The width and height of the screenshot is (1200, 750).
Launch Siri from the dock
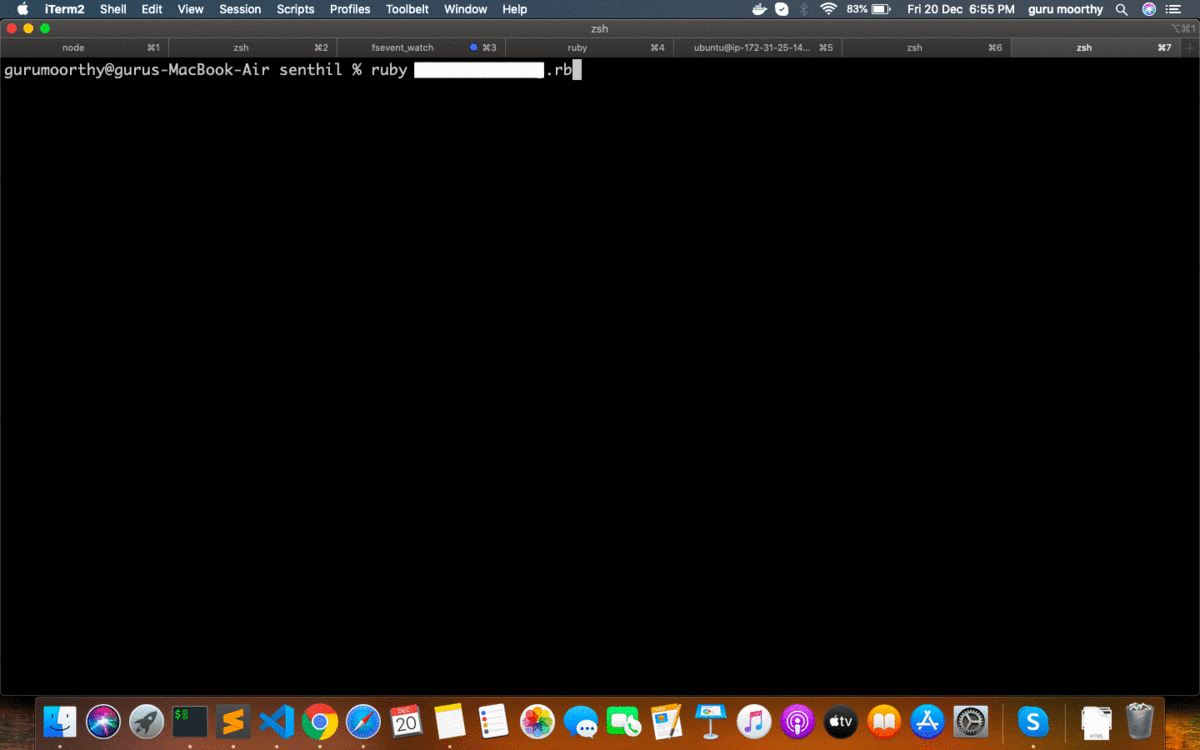pyautogui.click(x=103, y=721)
